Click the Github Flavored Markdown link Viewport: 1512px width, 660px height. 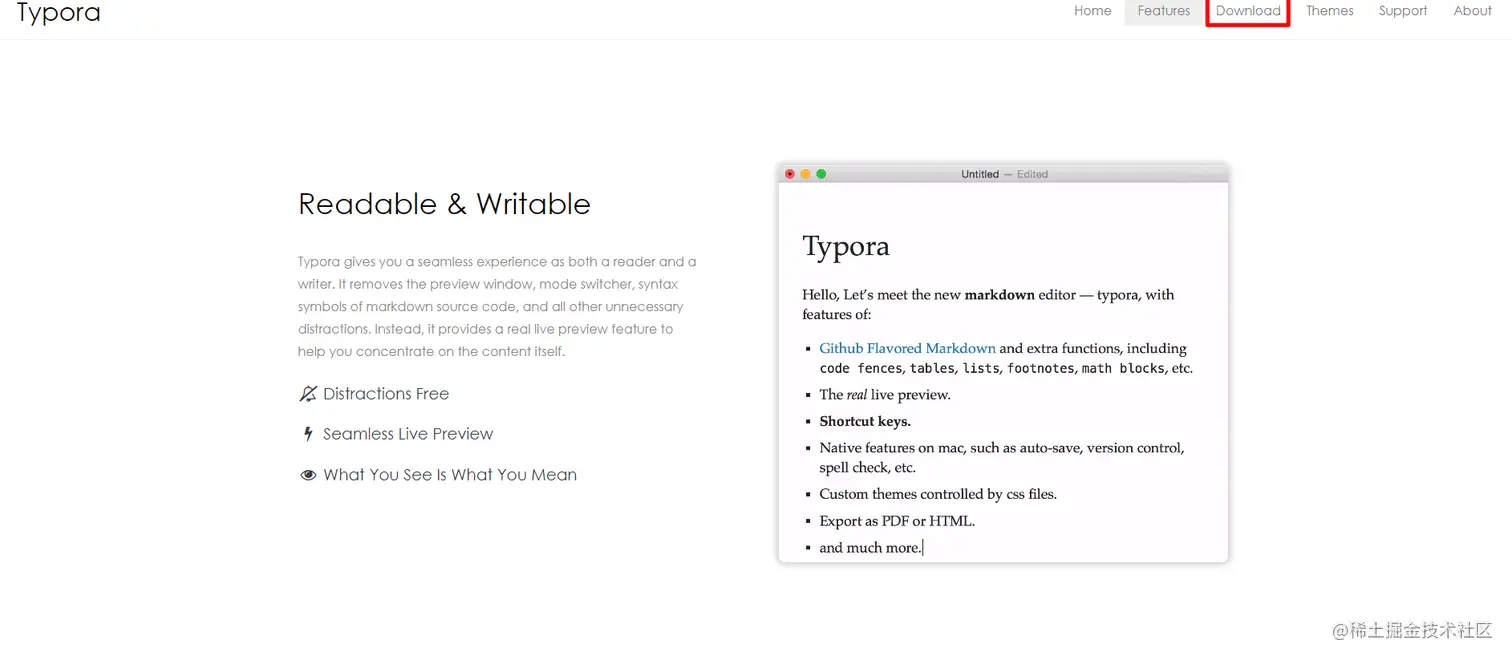[x=907, y=348]
